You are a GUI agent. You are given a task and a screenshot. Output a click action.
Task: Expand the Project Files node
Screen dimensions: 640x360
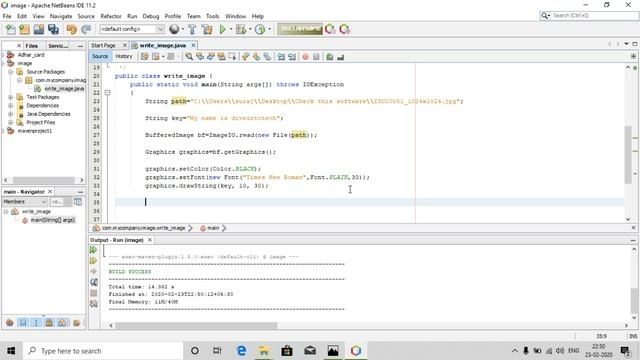click(x=11, y=122)
